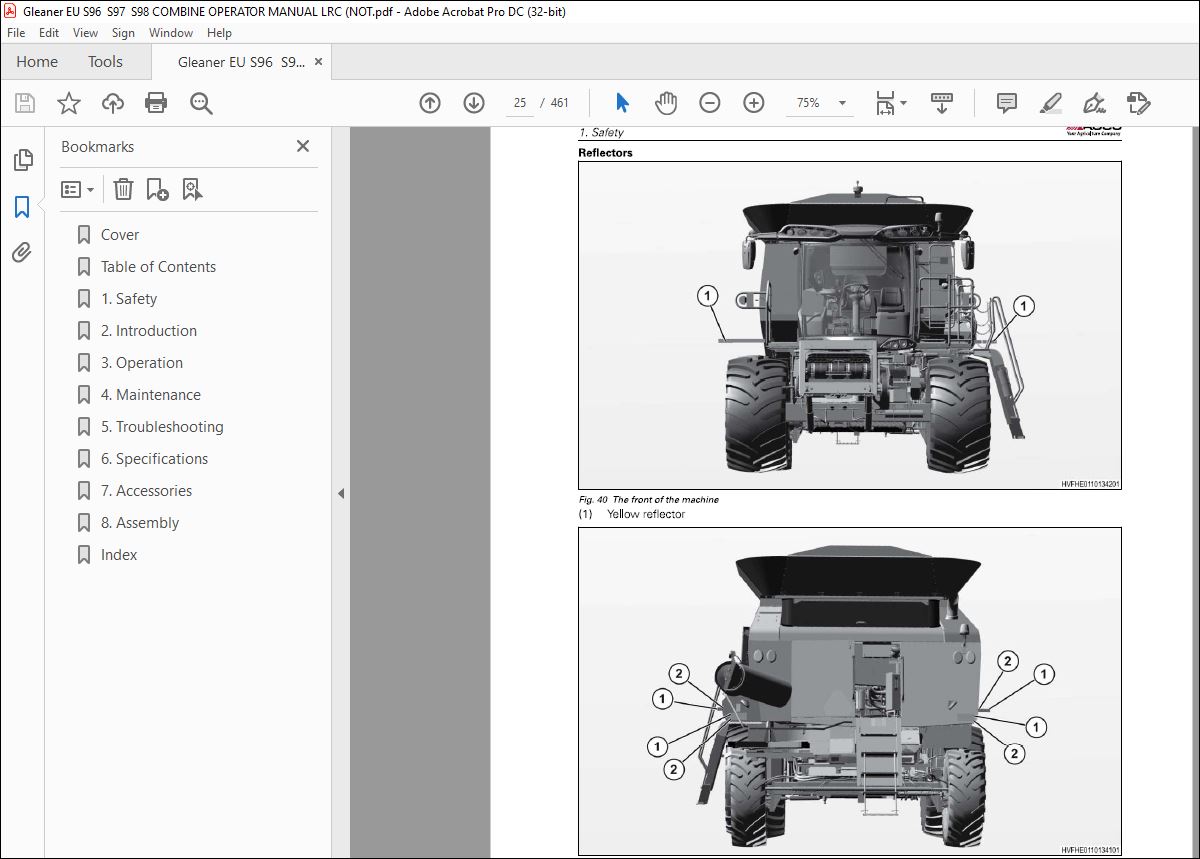Zoom in with the plus icon
The height and width of the screenshot is (859, 1200).
coord(754,103)
